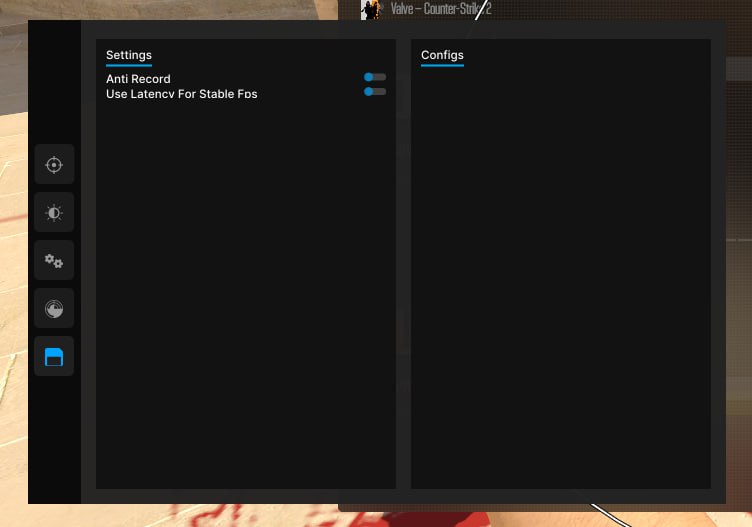Click the Configs section header

point(442,55)
